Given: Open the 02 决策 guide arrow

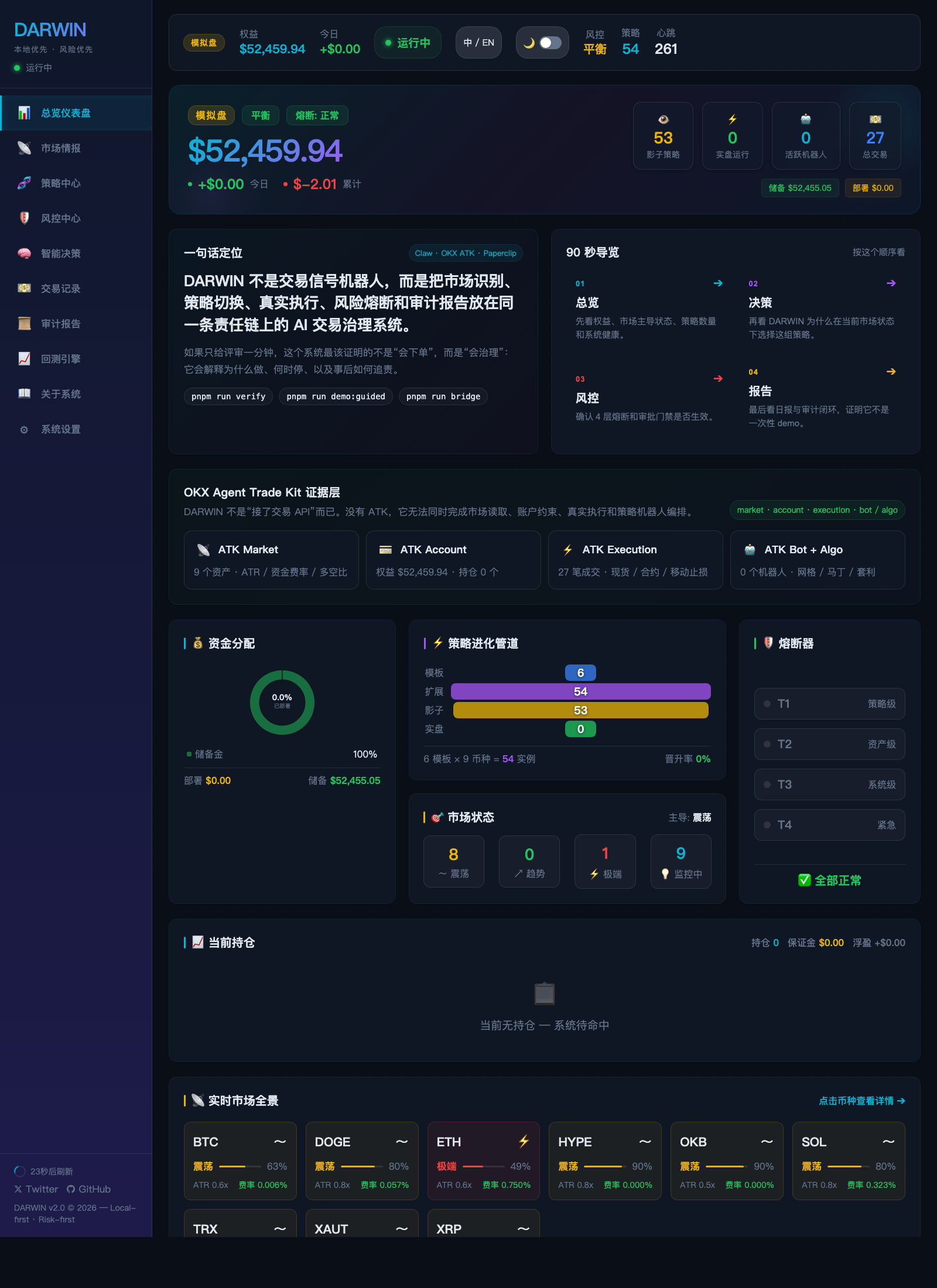Looking at the screenshot, I should 891,283.
